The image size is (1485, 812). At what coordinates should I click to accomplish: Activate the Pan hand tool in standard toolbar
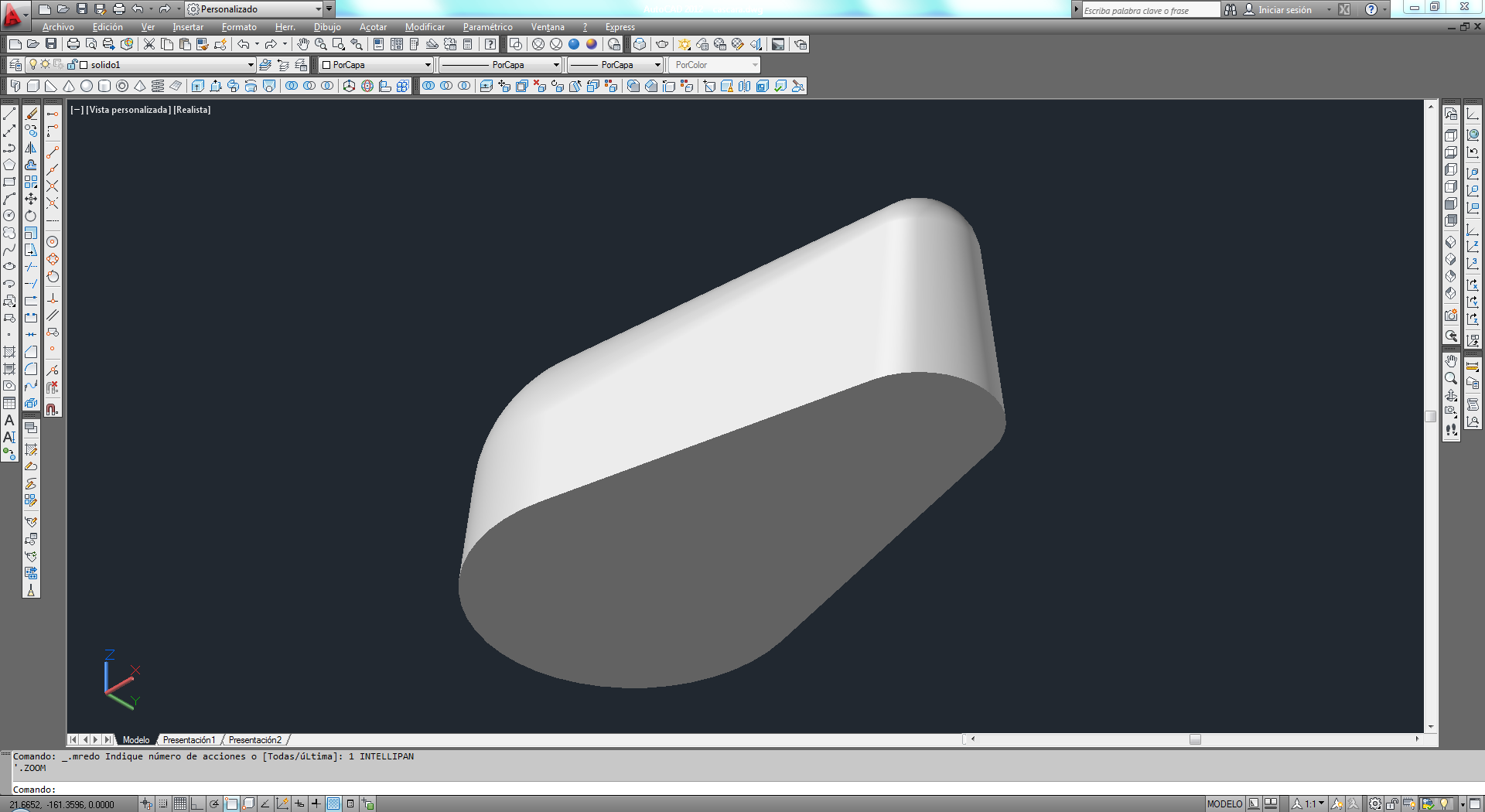[303, 44]
